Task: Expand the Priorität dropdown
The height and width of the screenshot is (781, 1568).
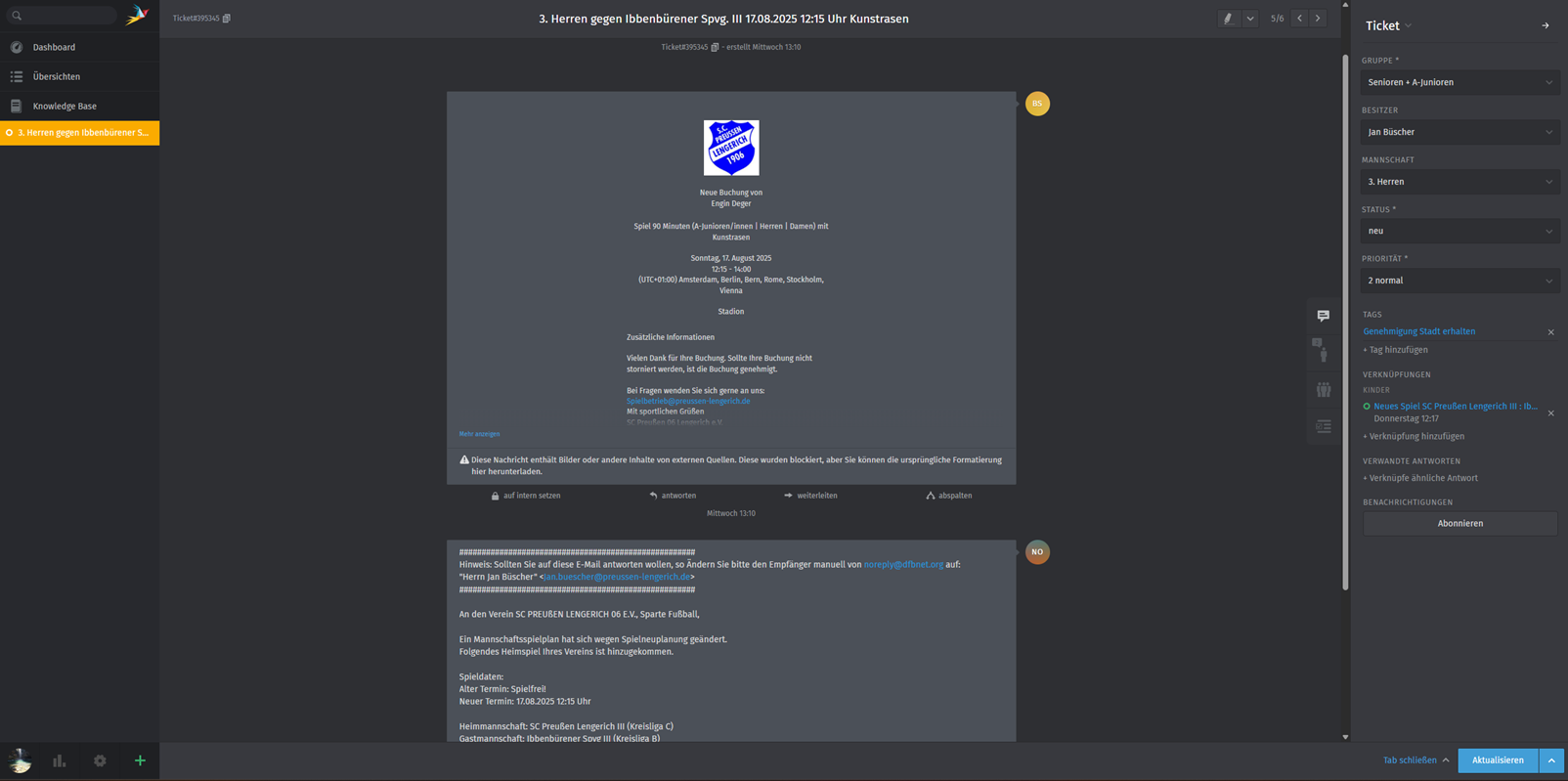Action: click(1459, 281)
